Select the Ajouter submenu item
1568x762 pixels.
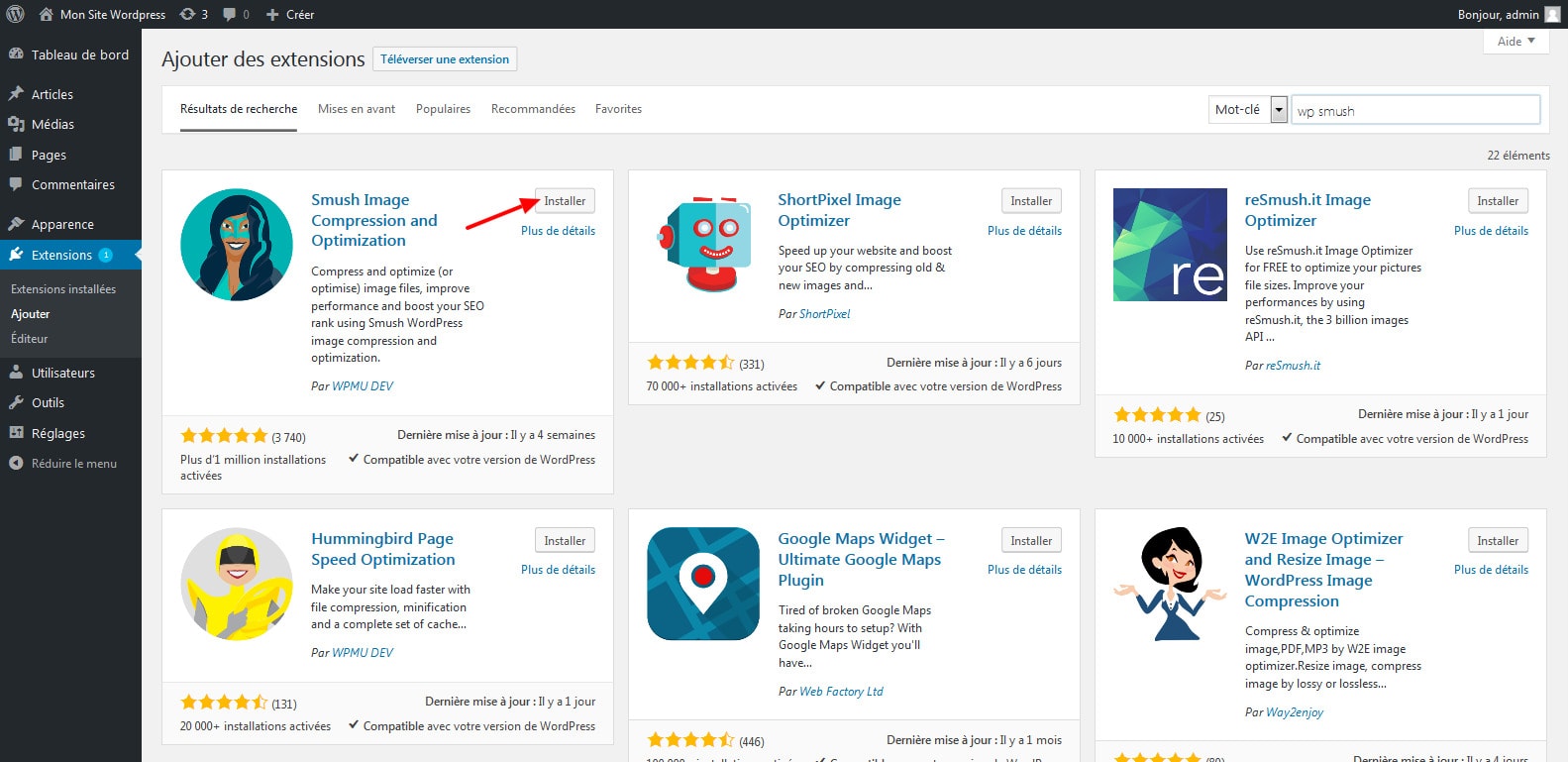click(31, 314)
